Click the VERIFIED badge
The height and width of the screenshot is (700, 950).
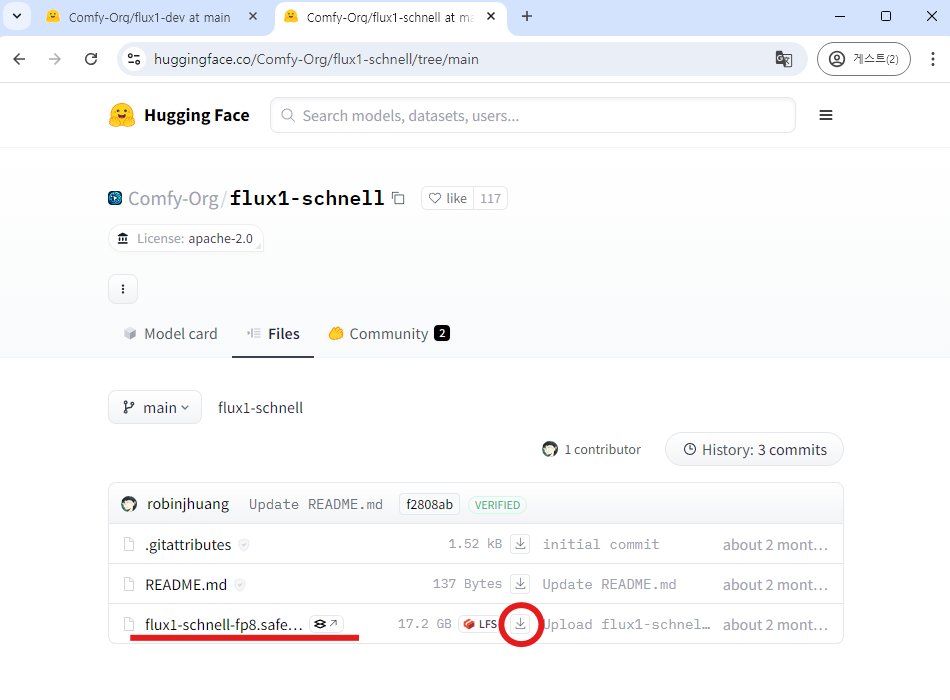point(497,505)
